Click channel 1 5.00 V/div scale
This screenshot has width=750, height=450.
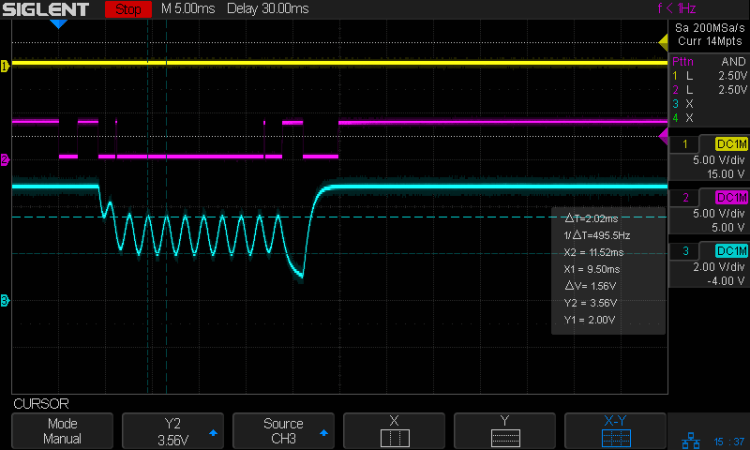(719, 160)
